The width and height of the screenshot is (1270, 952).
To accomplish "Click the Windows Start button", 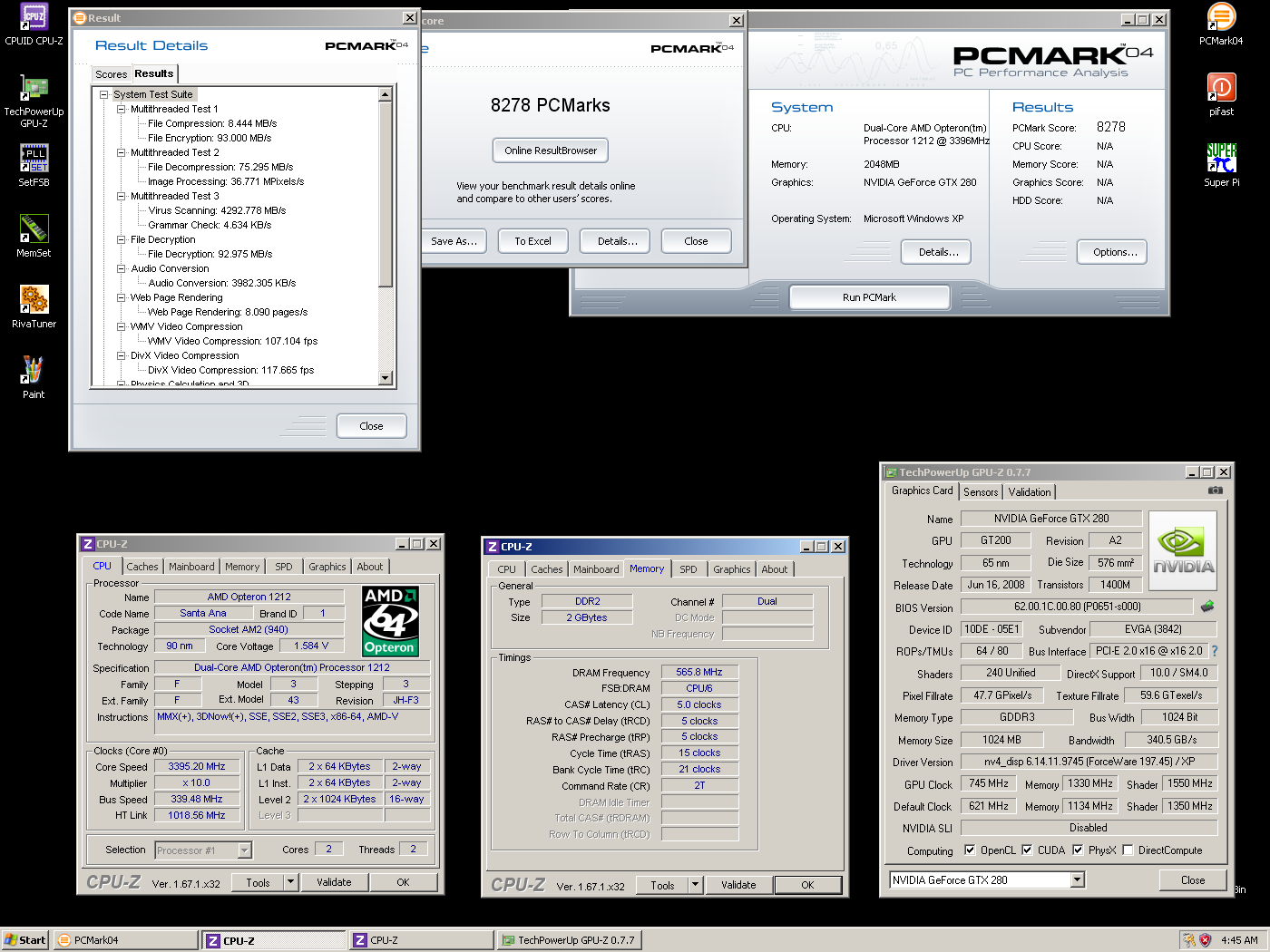I will pos(25,940).
